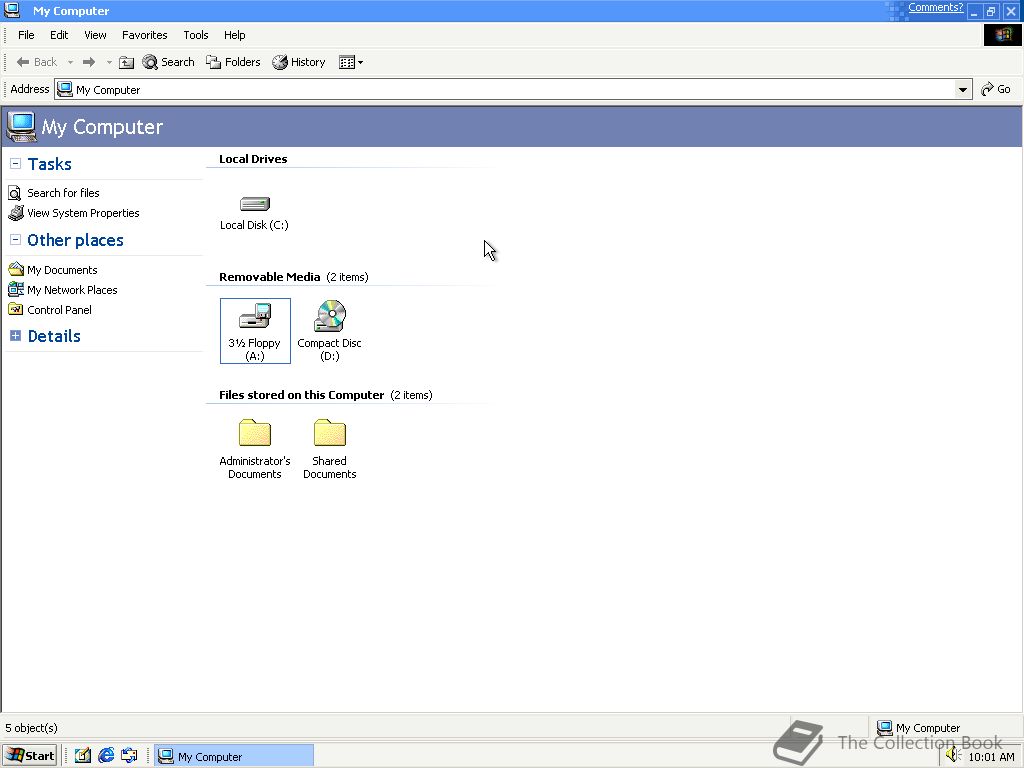This screenshot has width=1024, height=768.
Task: Expand the Address bar dropdown arrow
Action: (x=963, y=89)
